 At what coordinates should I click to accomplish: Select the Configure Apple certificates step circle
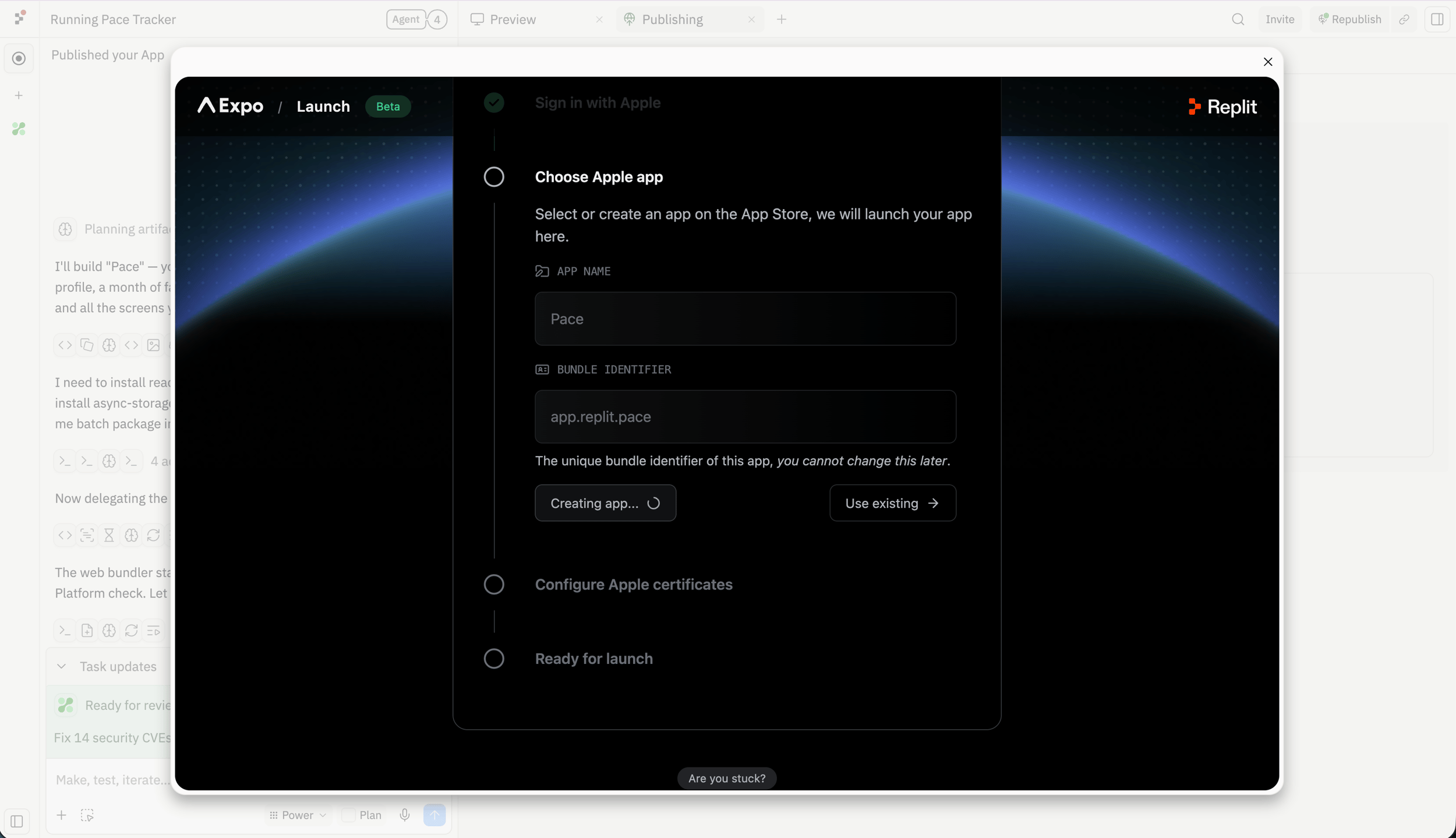tap(493, 584)
